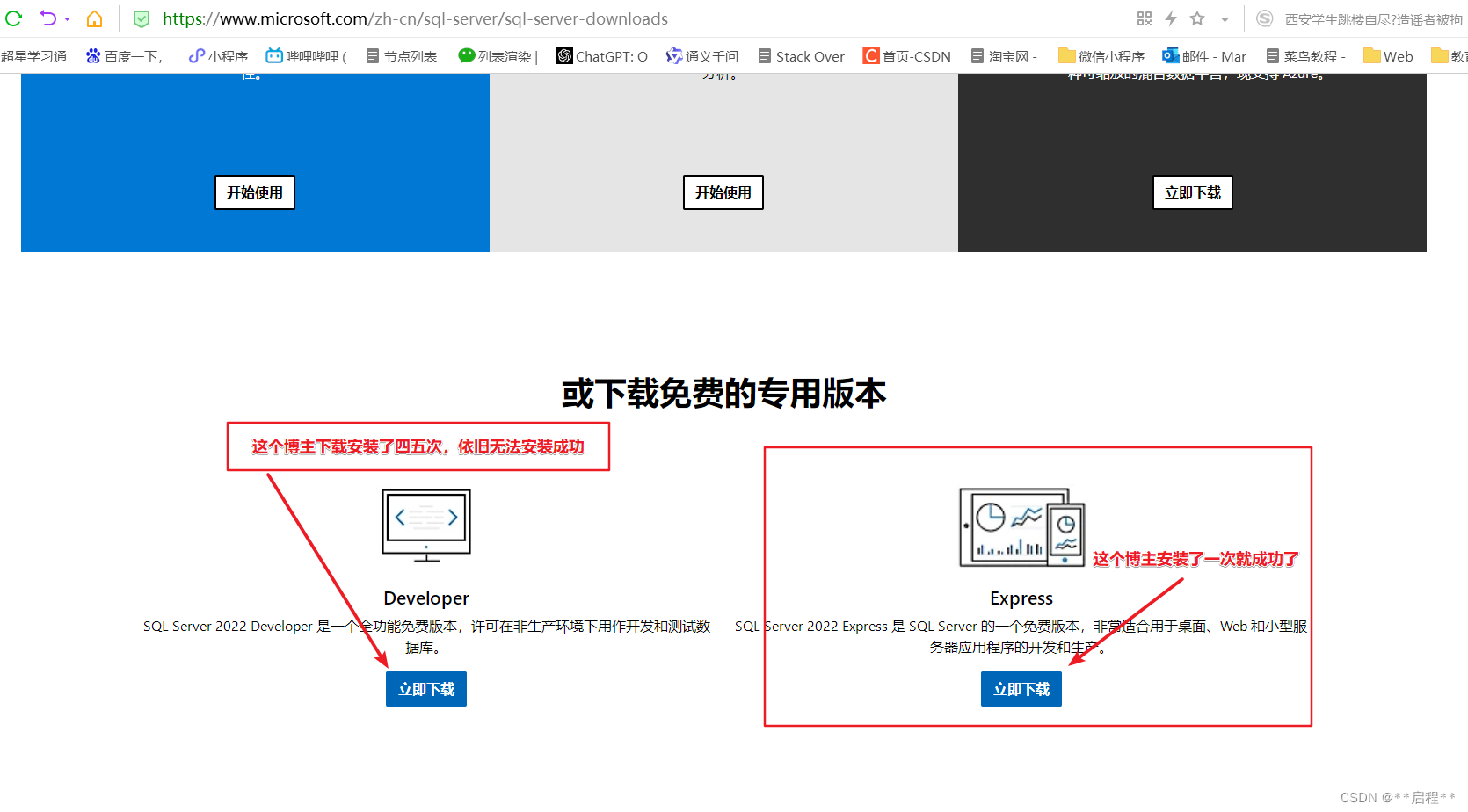Open the history dropdown next to back arrow
This screenshot has height=812, width=1468.
pyautogui.click(x=67, y=19)
